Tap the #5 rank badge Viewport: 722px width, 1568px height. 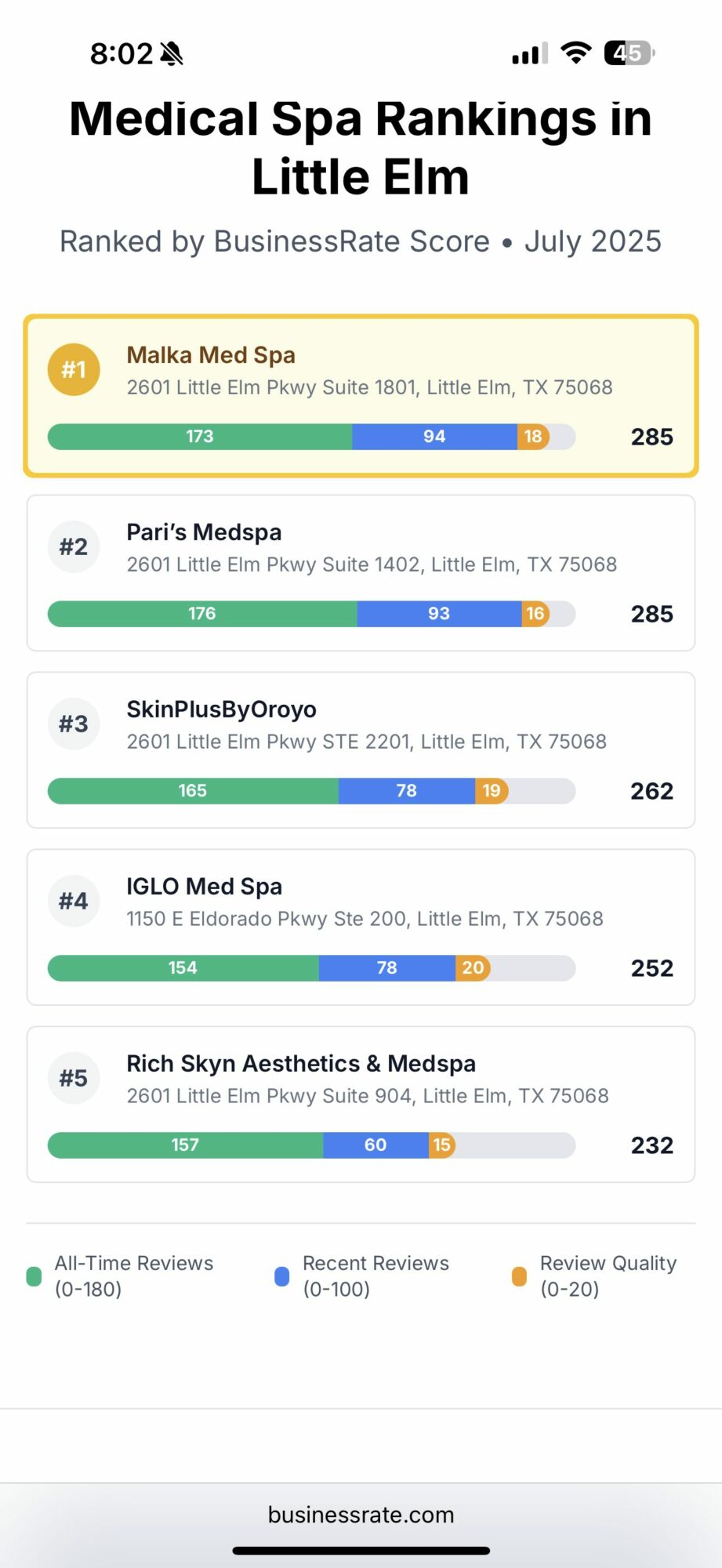[x=74, y=1078]
